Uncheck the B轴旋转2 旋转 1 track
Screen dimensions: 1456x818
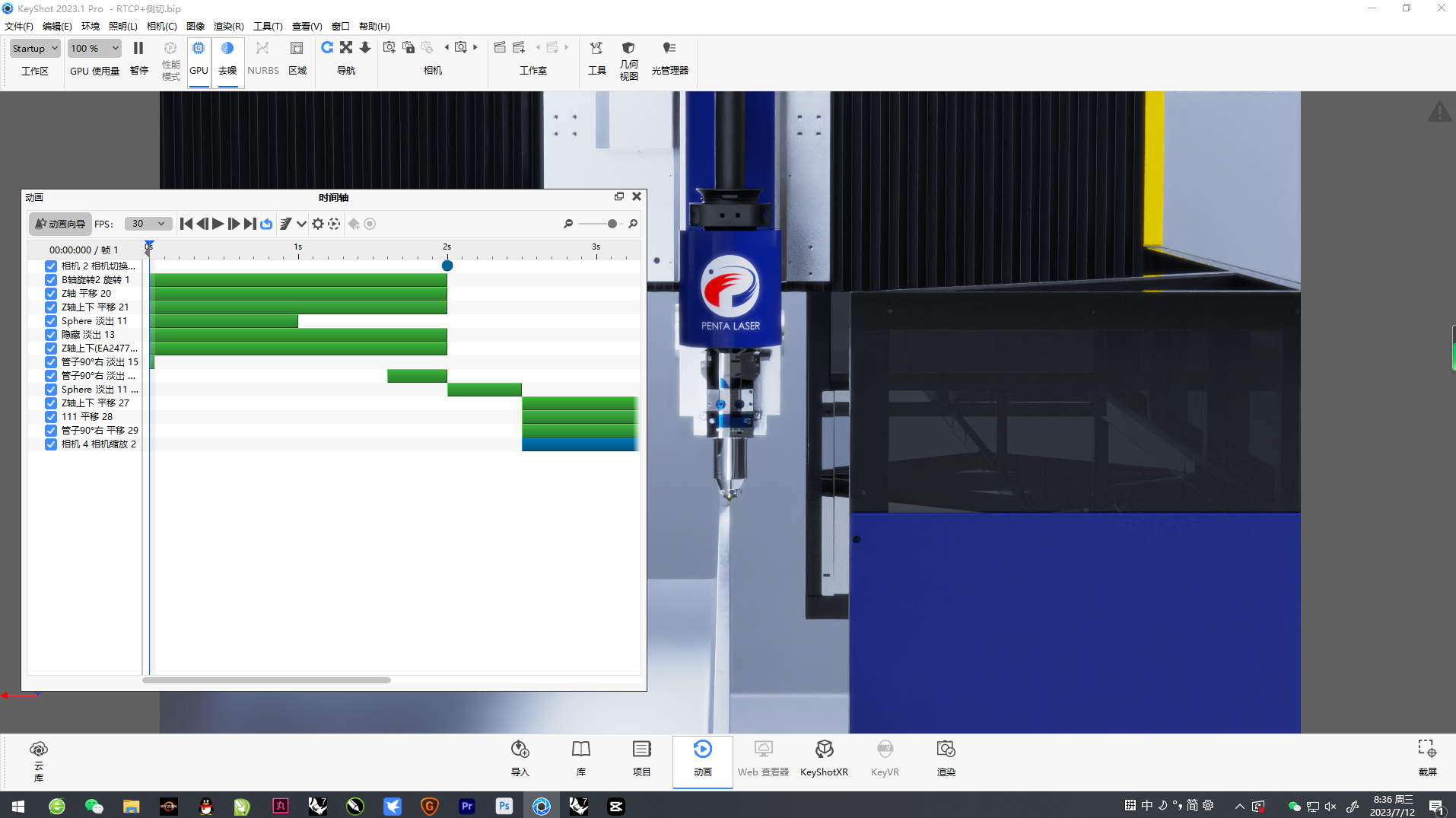[50, 279]
